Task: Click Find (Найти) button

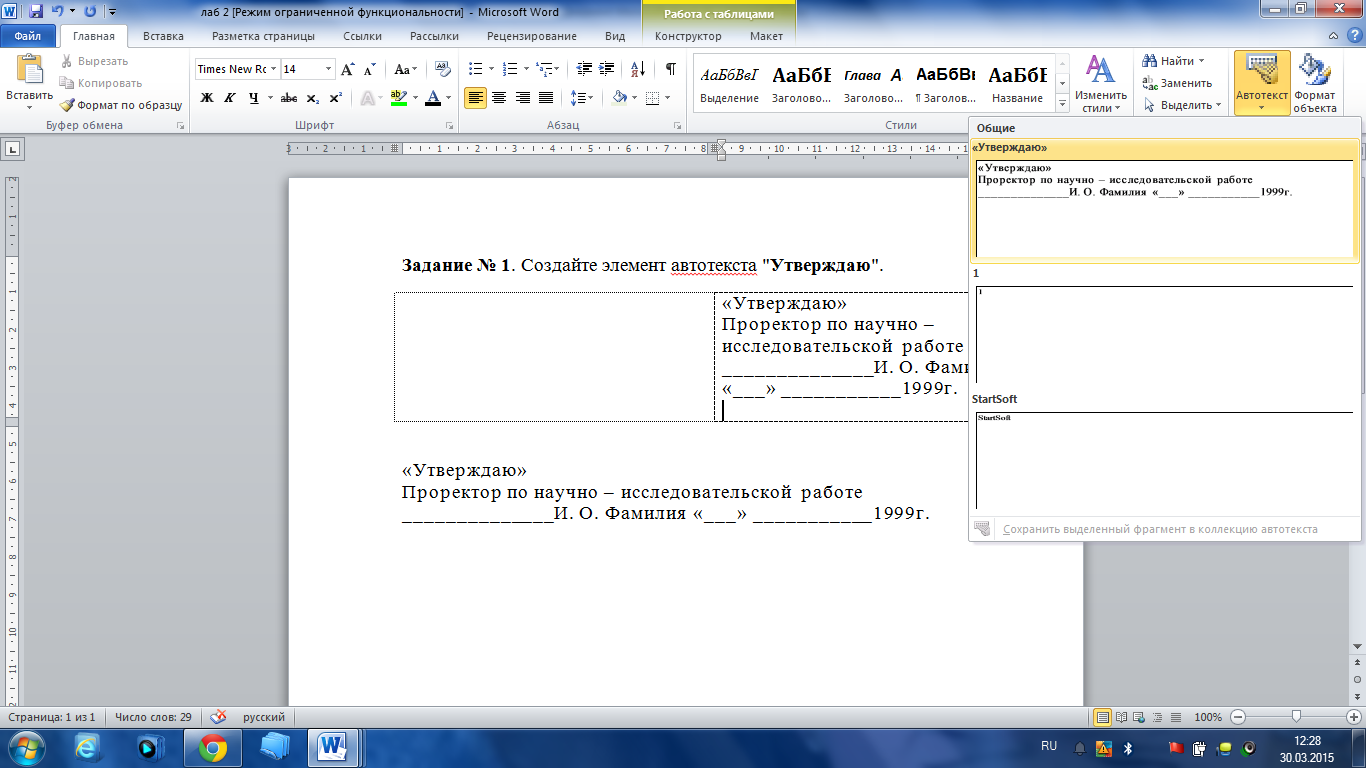Action: click(1174, 61)
